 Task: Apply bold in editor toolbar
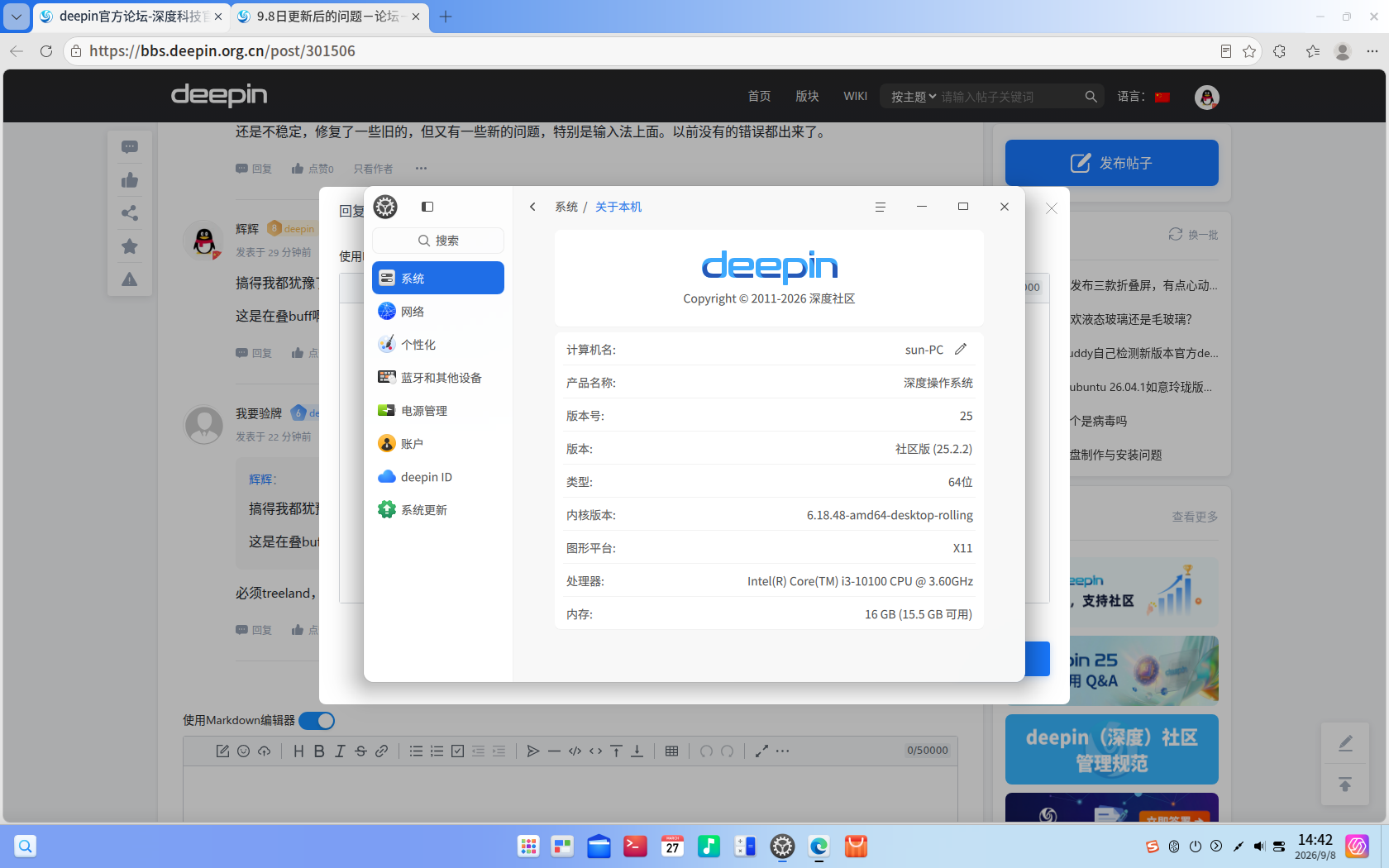319,751
